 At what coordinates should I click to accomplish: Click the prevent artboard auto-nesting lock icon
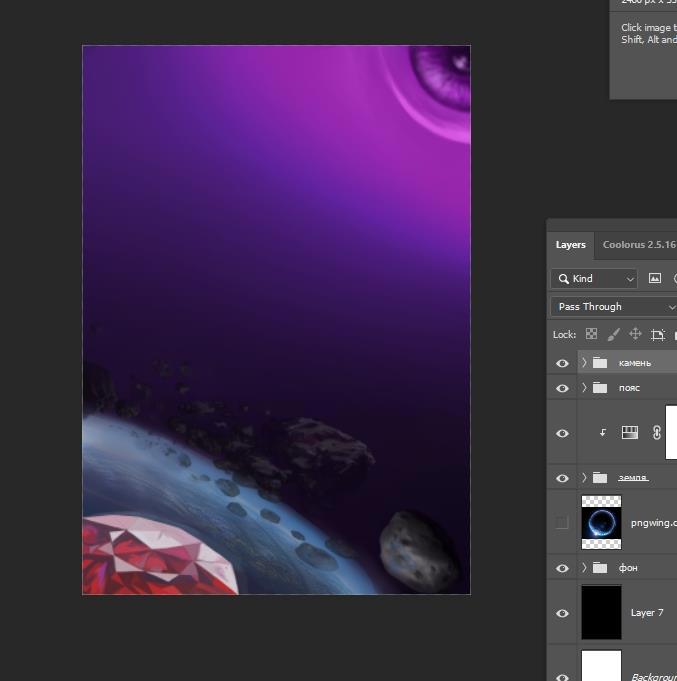coord(657,335)
